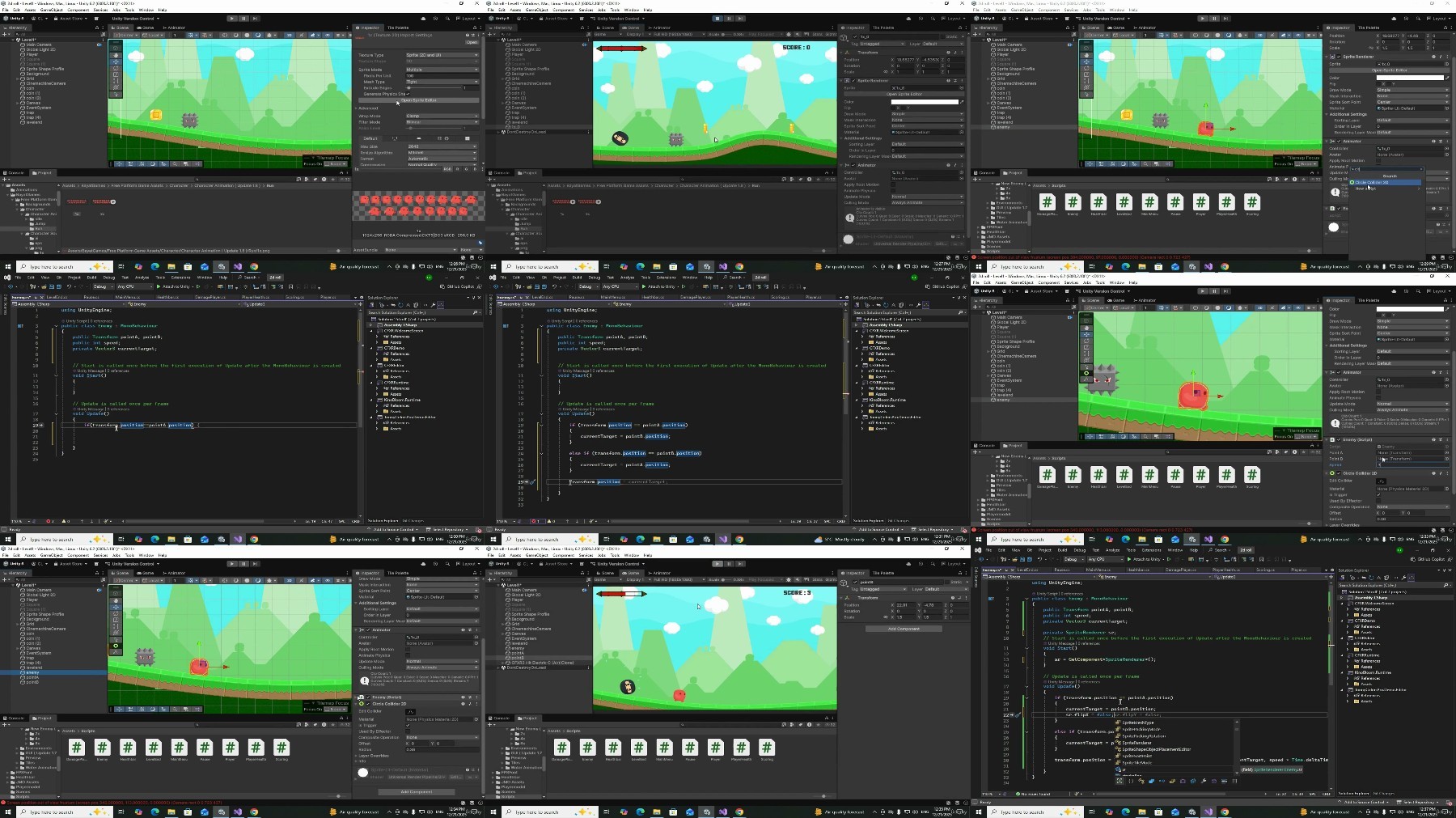Toggle Is Trigger checkbox in bottom-left inspector

[408, 725]
